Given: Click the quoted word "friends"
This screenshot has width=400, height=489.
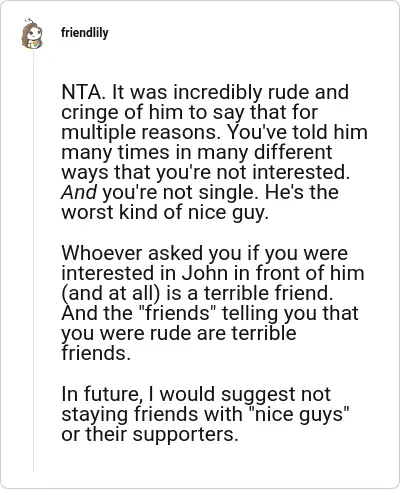Looking at the screenshot, I should pyautogui.click(x=177, y=313).
